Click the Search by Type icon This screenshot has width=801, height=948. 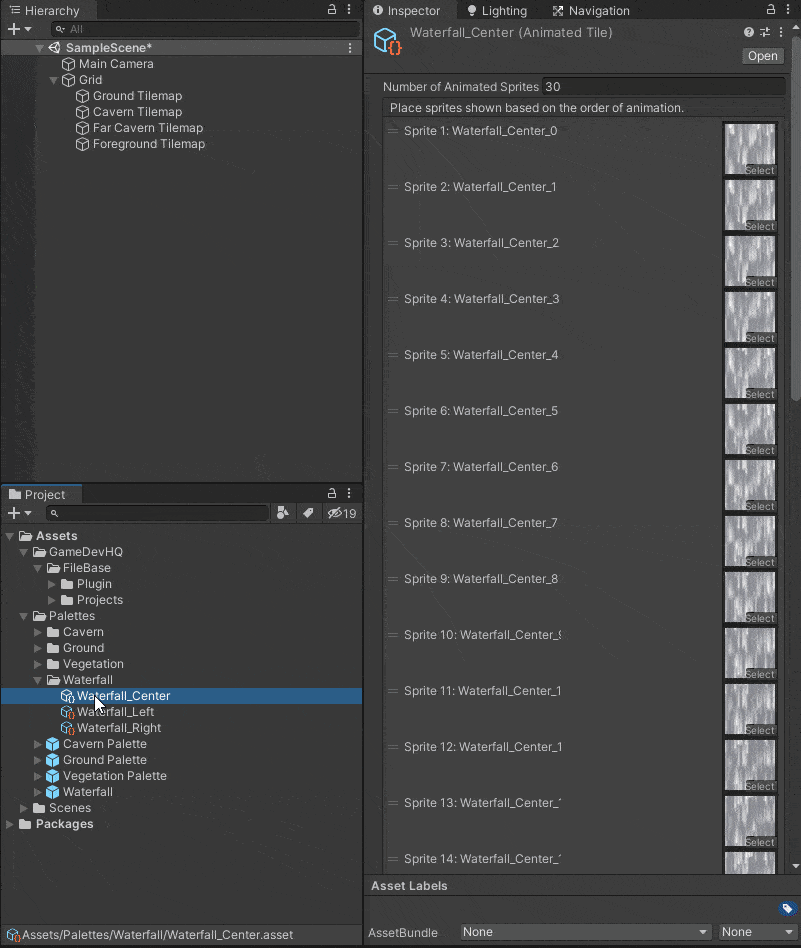[x=282, y=513]
